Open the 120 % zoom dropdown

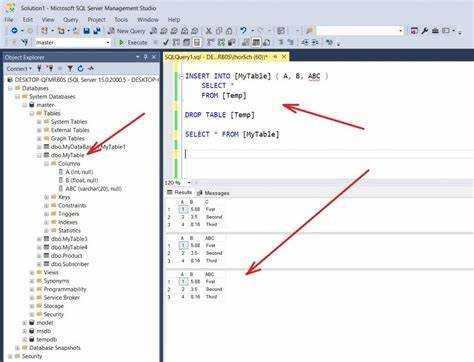pyautogui.click(x=189, y=183)
